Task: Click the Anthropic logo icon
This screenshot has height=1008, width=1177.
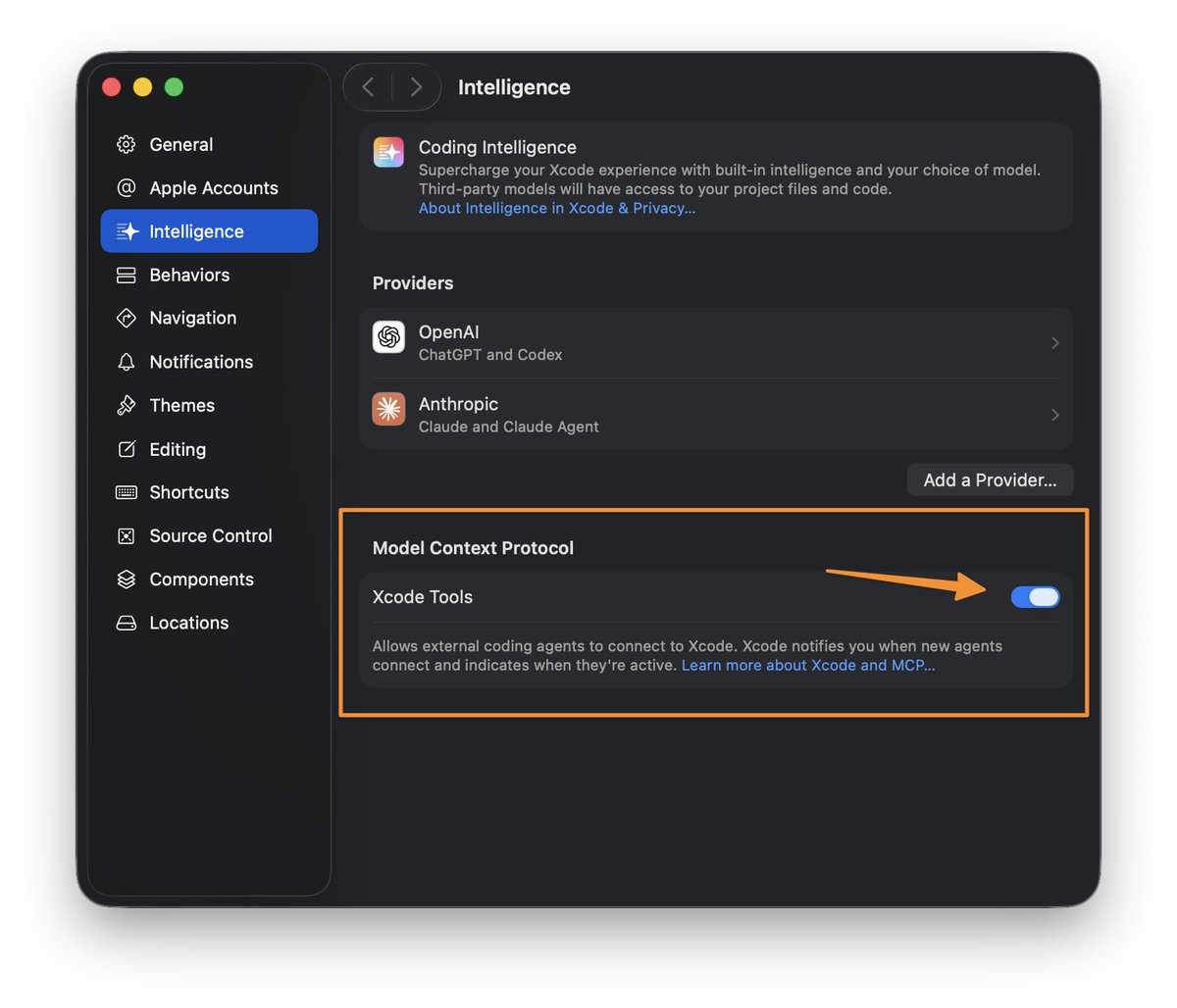Action: pos(389,409)
